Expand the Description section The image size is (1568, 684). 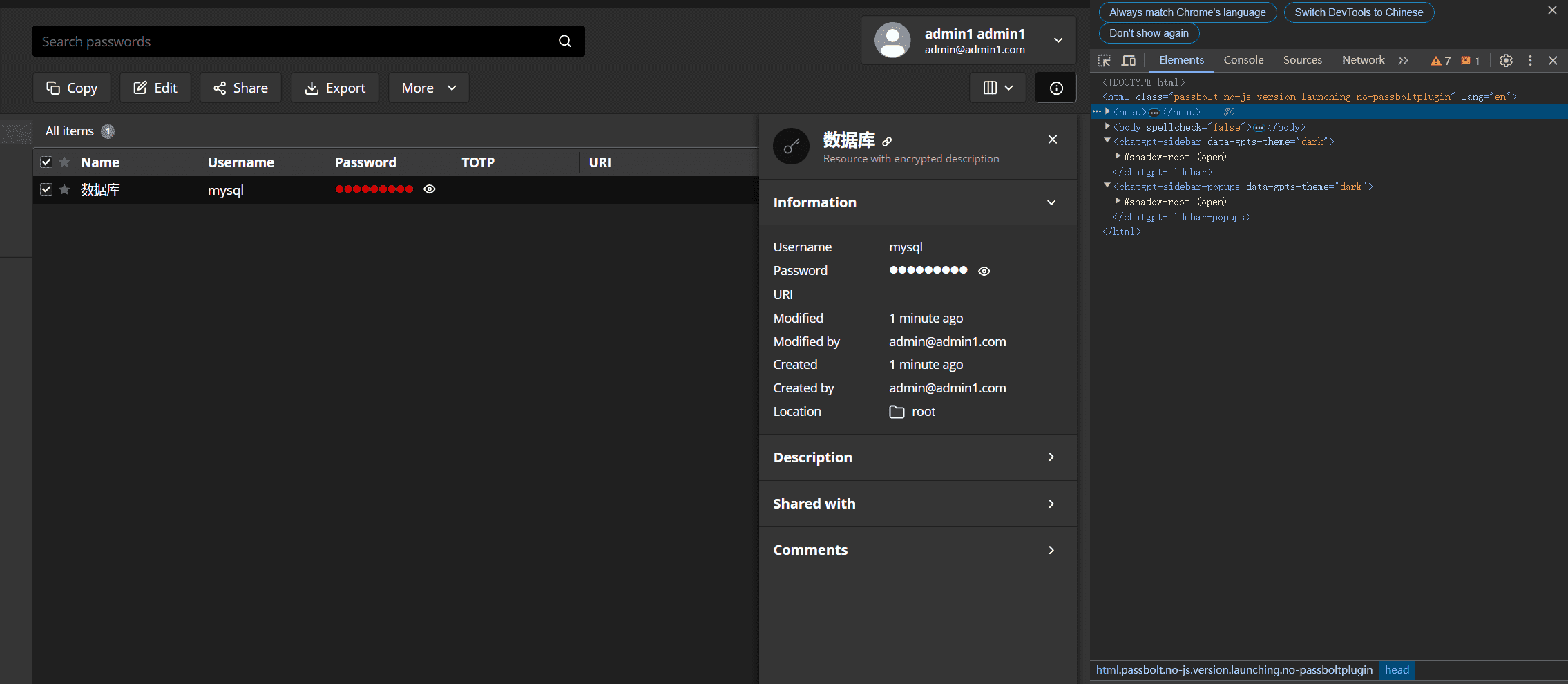coord(1051,457)
